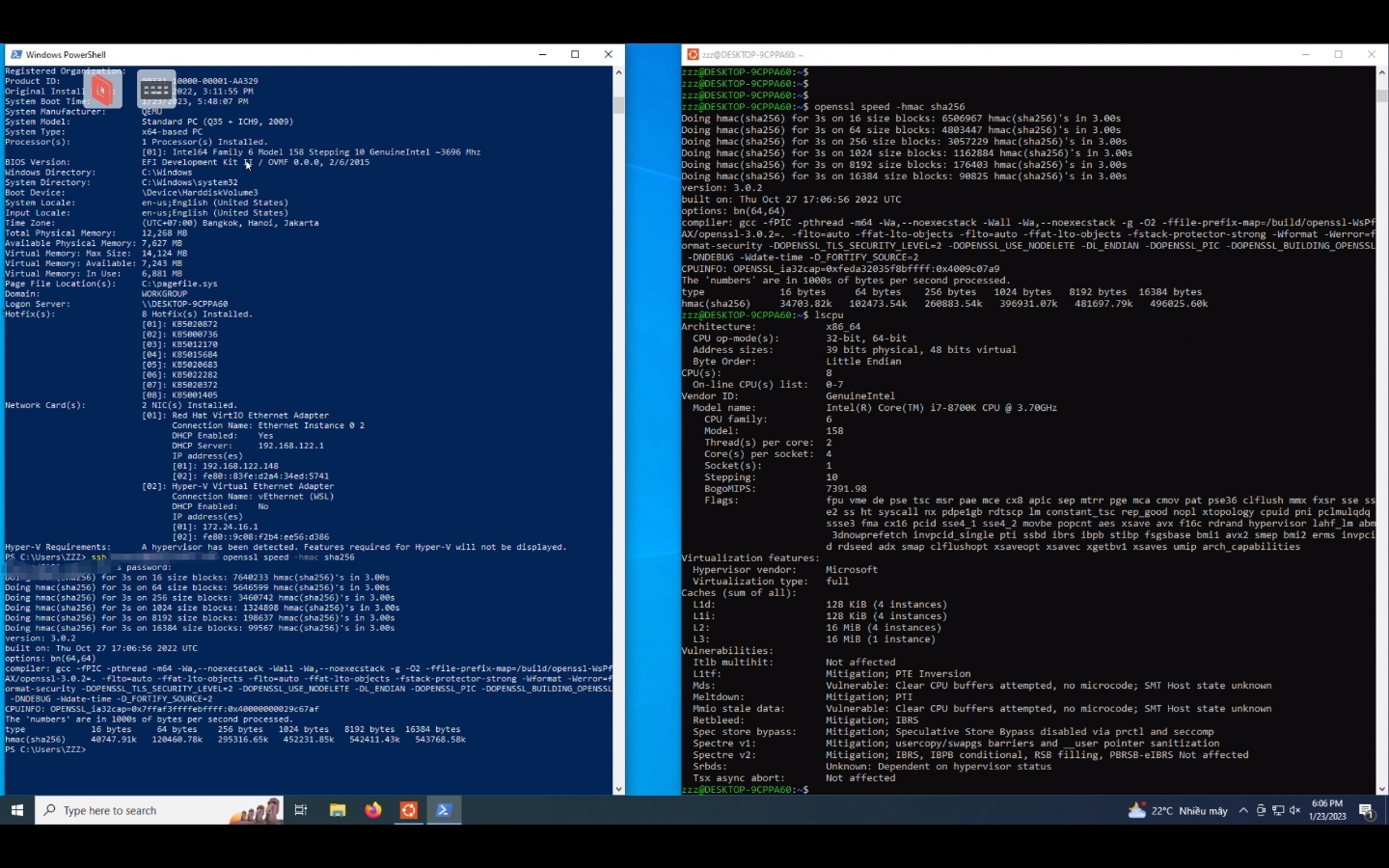The image size is (1389, 868).
Task: Click the Ubuntu terminal scrollbar thumb
Action: point(1382,95)
